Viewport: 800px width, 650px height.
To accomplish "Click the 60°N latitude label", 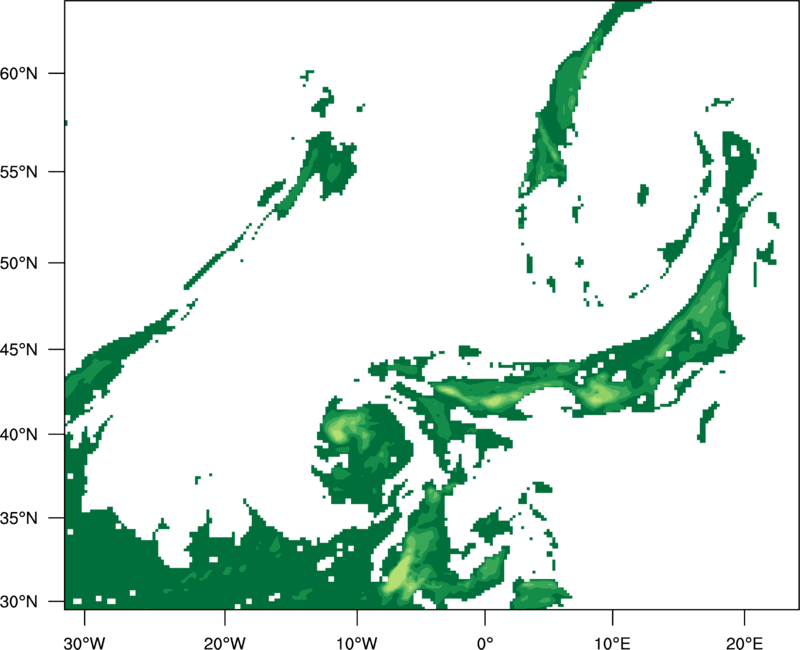I will [18, 73].
